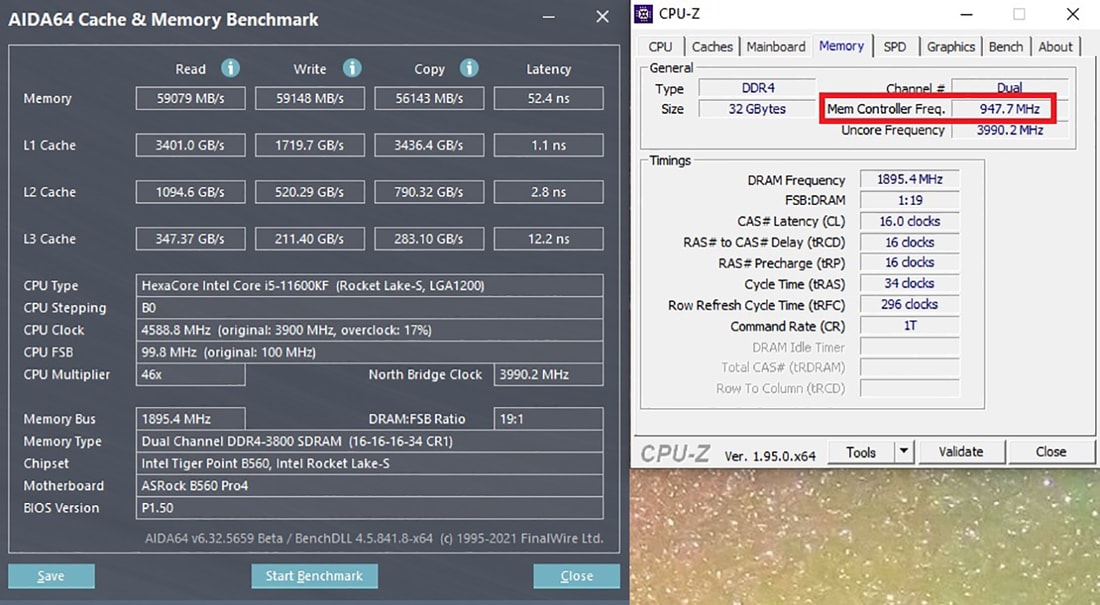This screenshot has height=605, width=1100.
Task: Select the Memory Write value 59148 MB/s
Action: 309,98
